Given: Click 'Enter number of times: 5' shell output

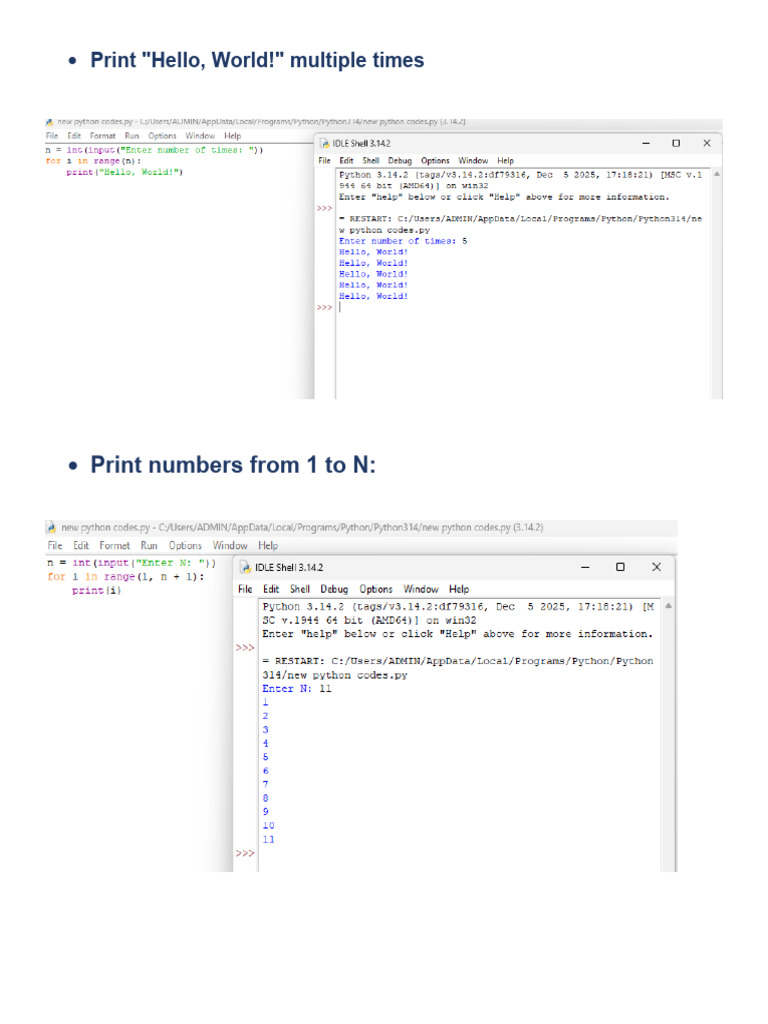Looking at the screenshot, I should (403, 241).
